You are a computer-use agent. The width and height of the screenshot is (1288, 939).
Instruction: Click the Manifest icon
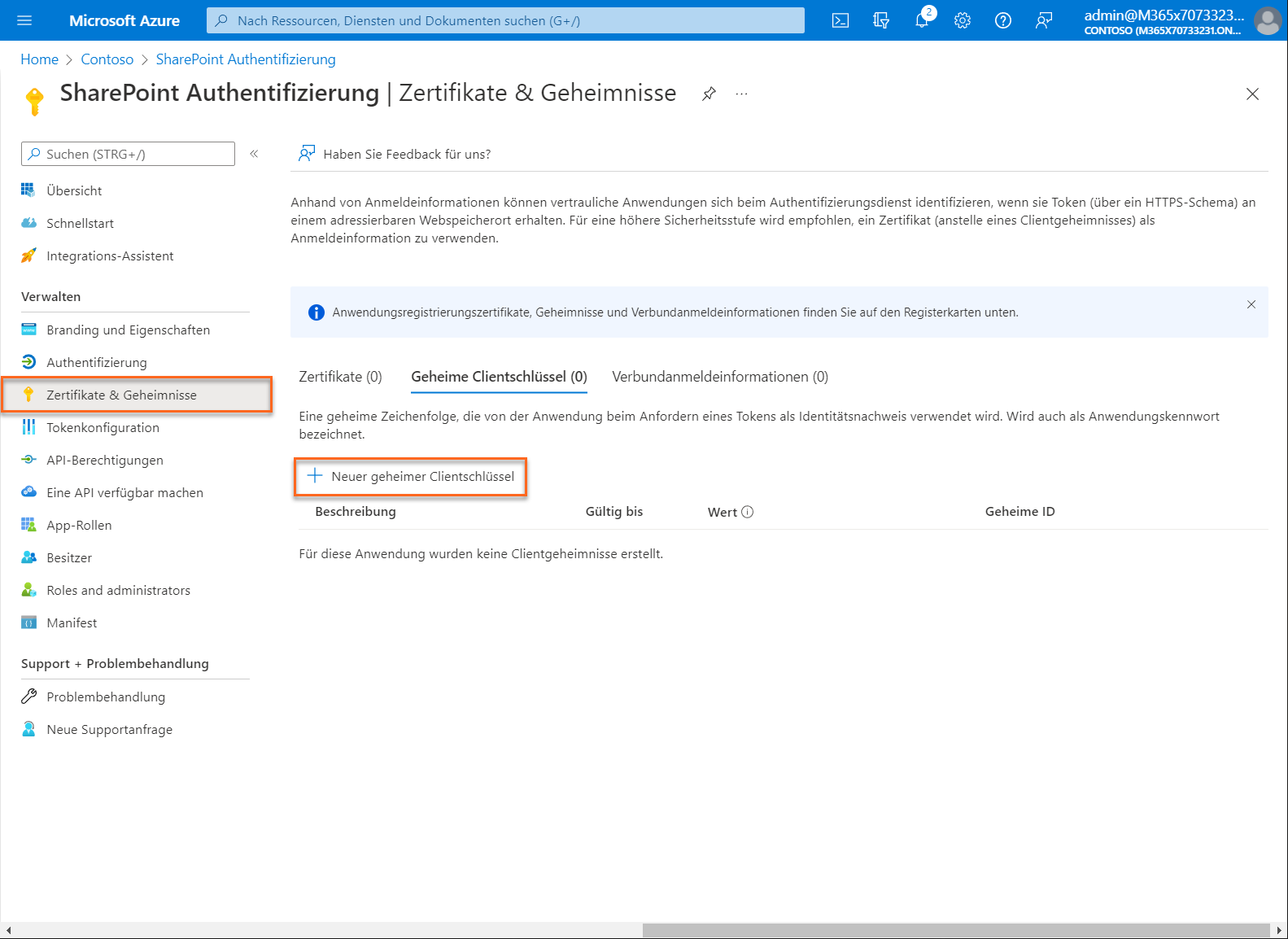[28, 622]
